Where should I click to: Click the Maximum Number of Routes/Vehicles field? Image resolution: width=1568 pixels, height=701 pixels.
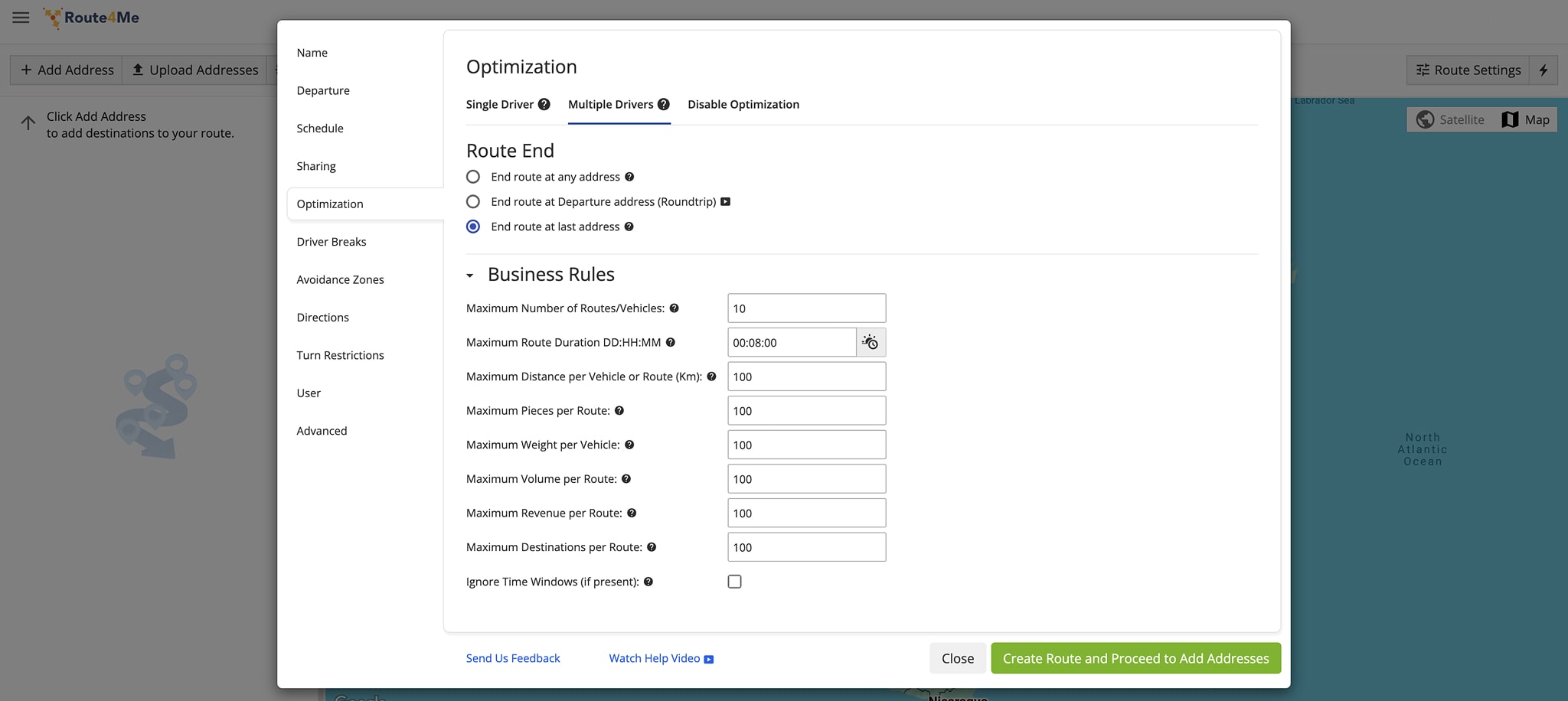pos(807,308)
